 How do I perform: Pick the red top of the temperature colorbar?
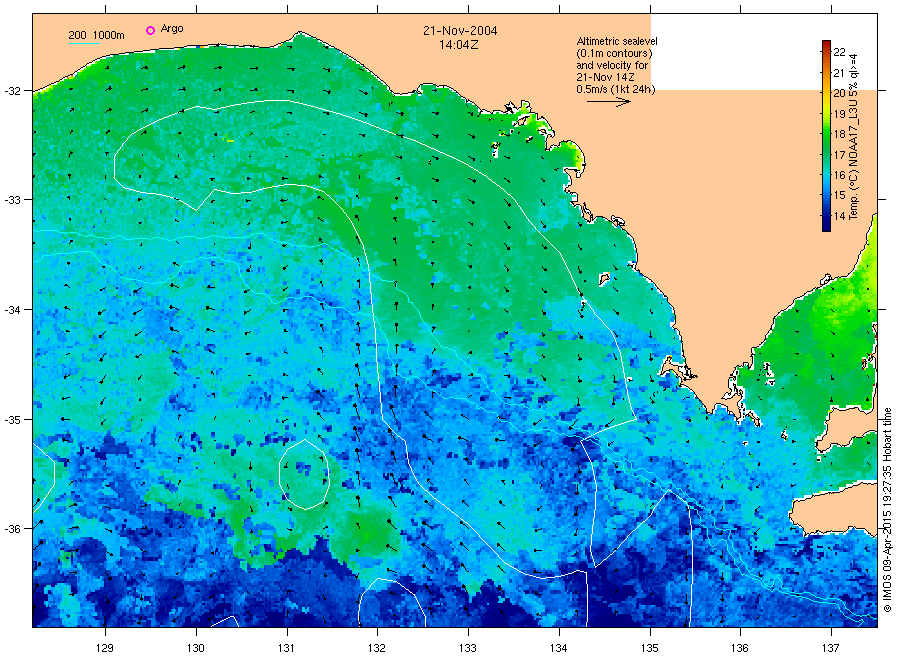coord(826,44)
